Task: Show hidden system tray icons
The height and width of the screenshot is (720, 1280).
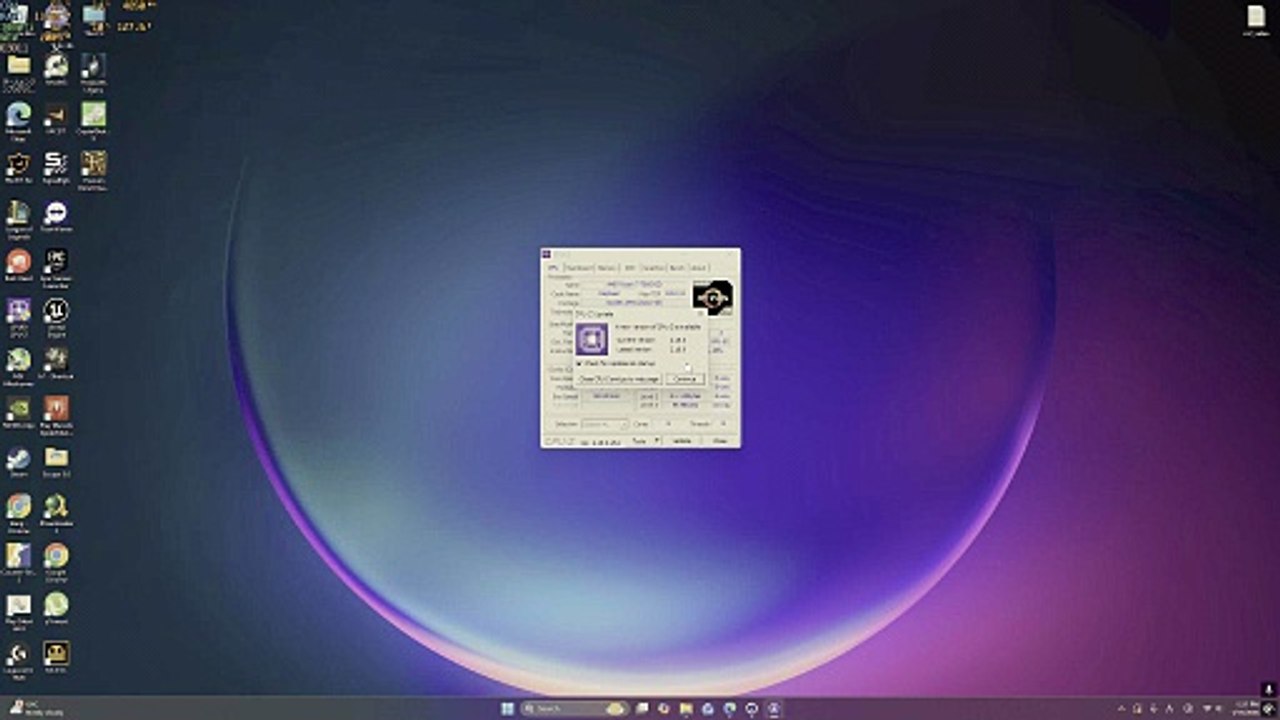Action: pyautogui.click(x=1120, y=709)
